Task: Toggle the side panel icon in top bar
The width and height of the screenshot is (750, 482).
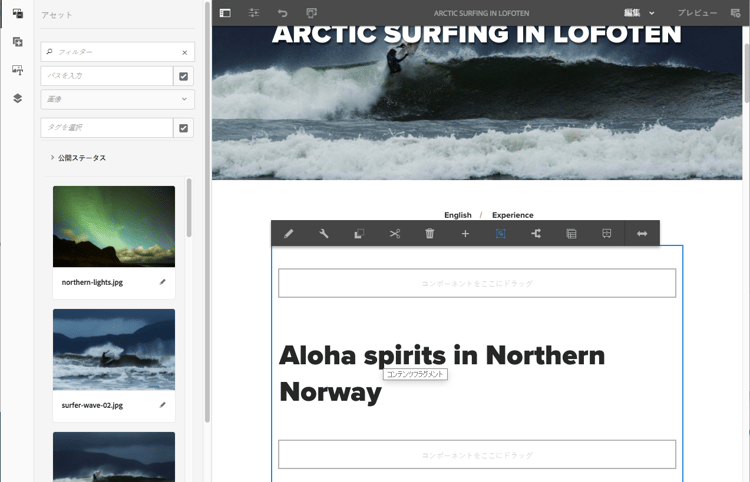Action: tap(225, 13)
